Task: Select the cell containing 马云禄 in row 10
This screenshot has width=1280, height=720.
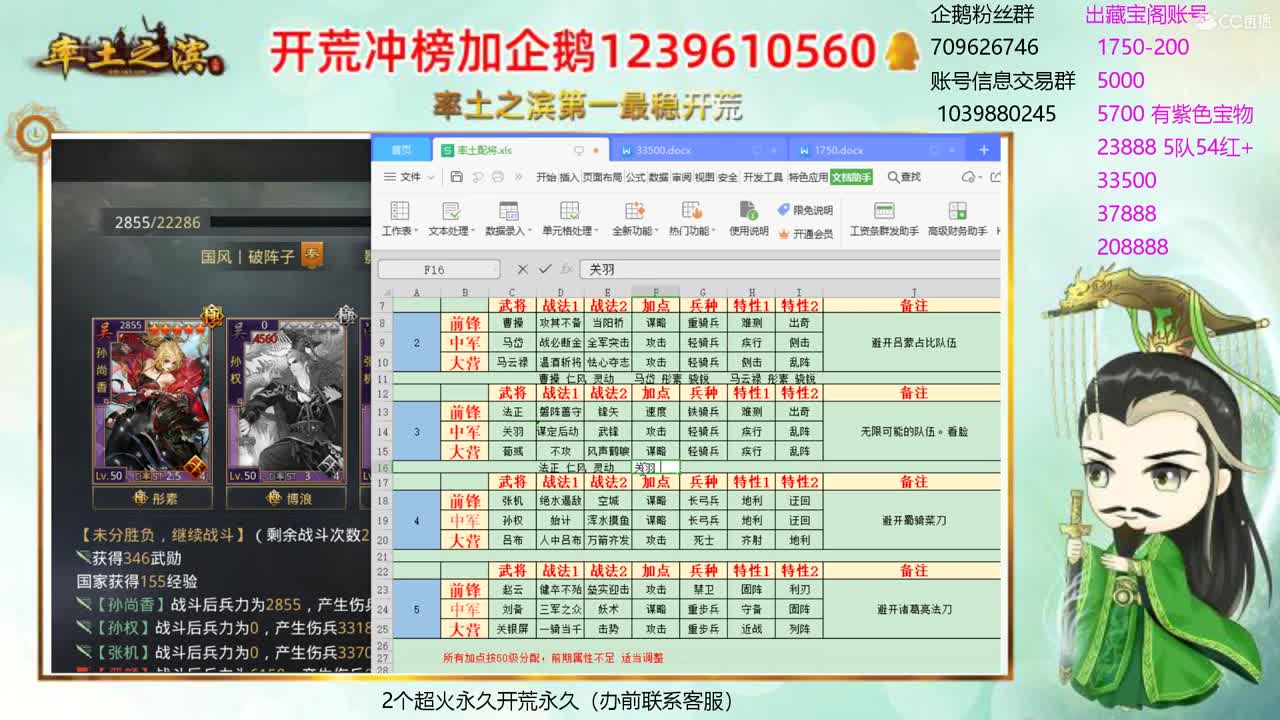Action: [512, 363]
